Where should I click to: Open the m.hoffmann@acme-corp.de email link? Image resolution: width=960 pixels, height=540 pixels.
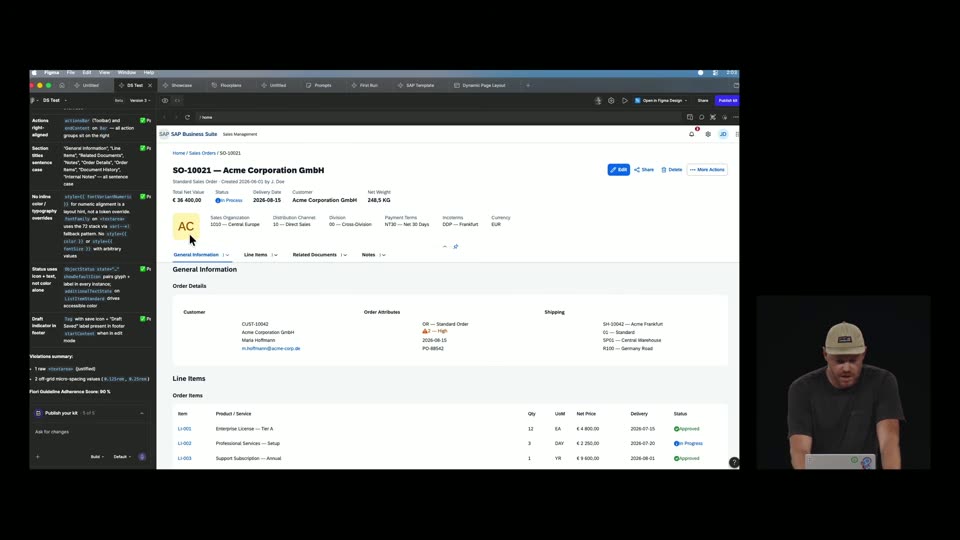click(271, 348)
